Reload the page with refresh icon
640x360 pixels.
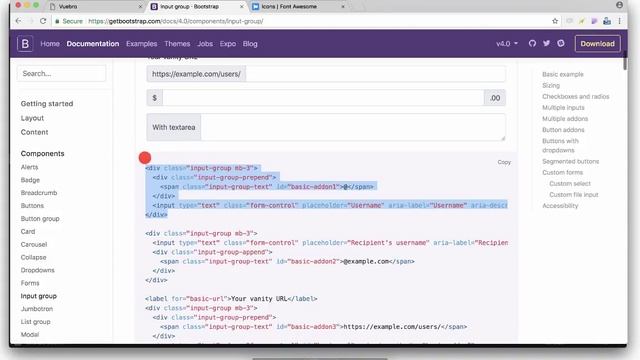point(43,21)
